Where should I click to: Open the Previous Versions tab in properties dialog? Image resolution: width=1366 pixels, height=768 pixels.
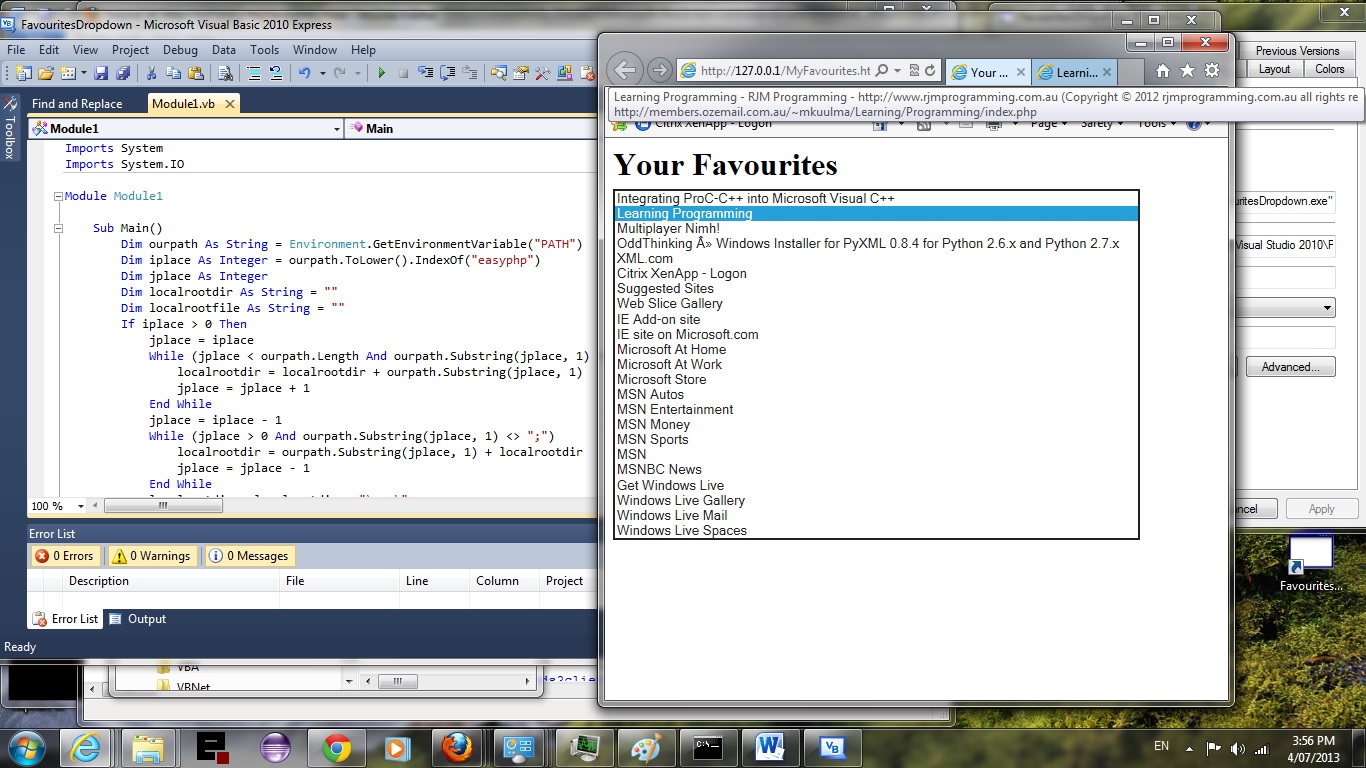click(x=1297, y=51)
